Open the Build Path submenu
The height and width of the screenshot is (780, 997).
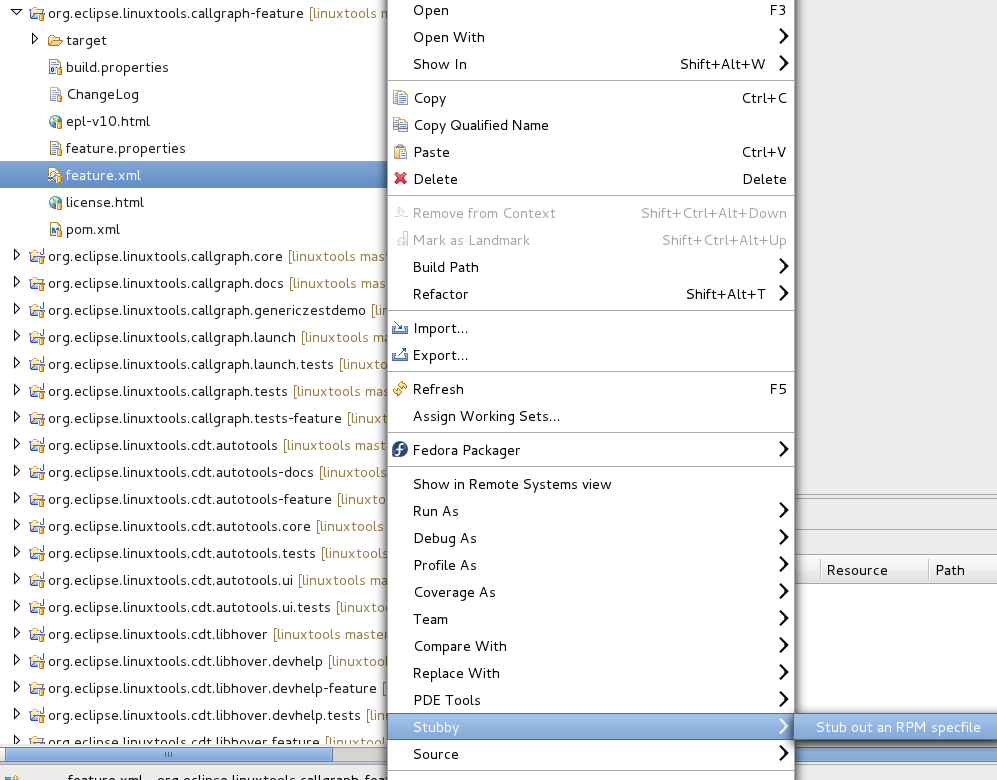click(x=591, y=267)
